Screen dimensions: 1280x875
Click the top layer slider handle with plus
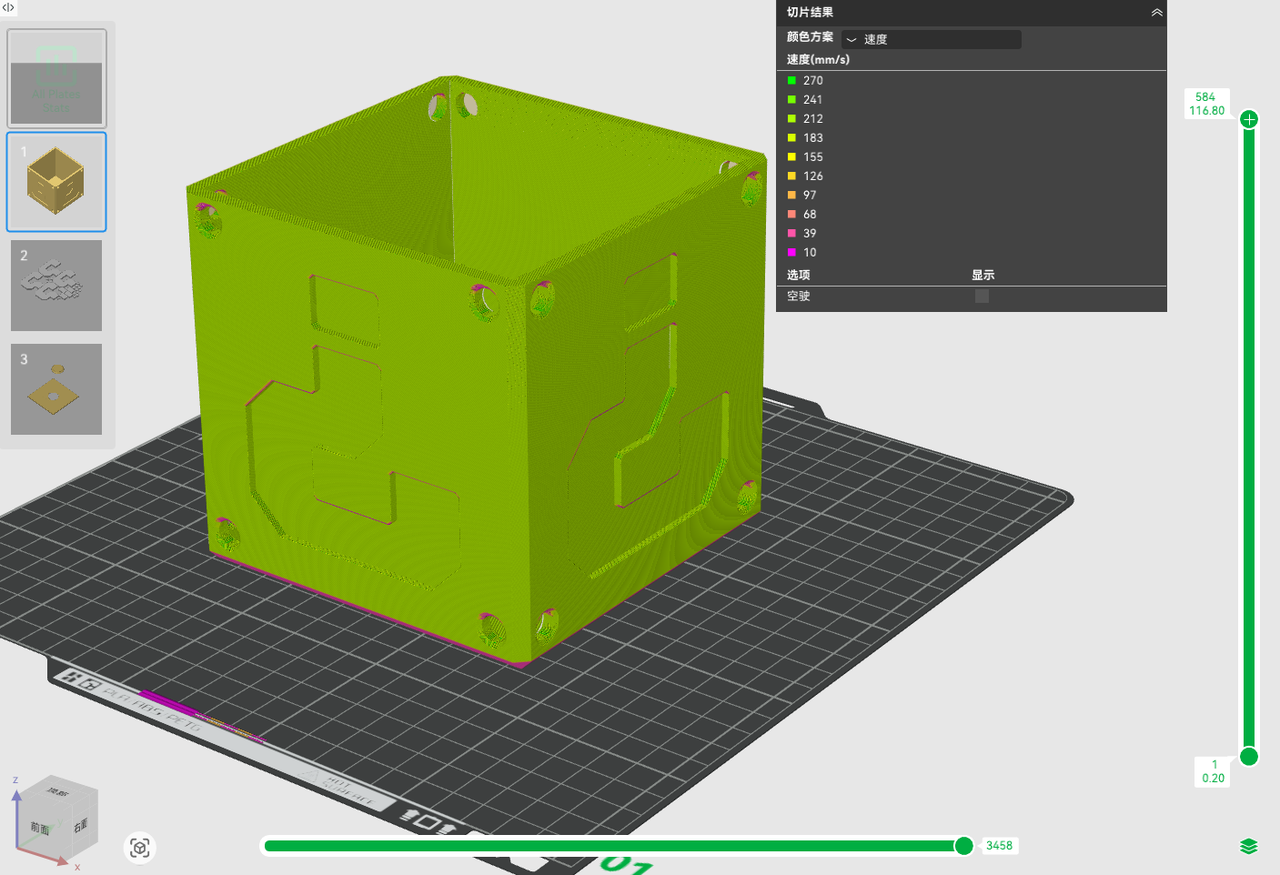coord(1248,119)
